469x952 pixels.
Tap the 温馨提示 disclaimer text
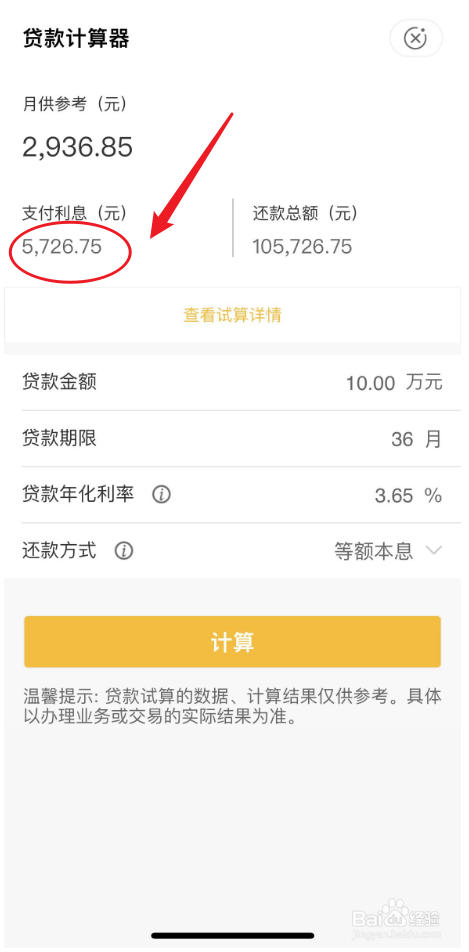[x=232, y=706]
